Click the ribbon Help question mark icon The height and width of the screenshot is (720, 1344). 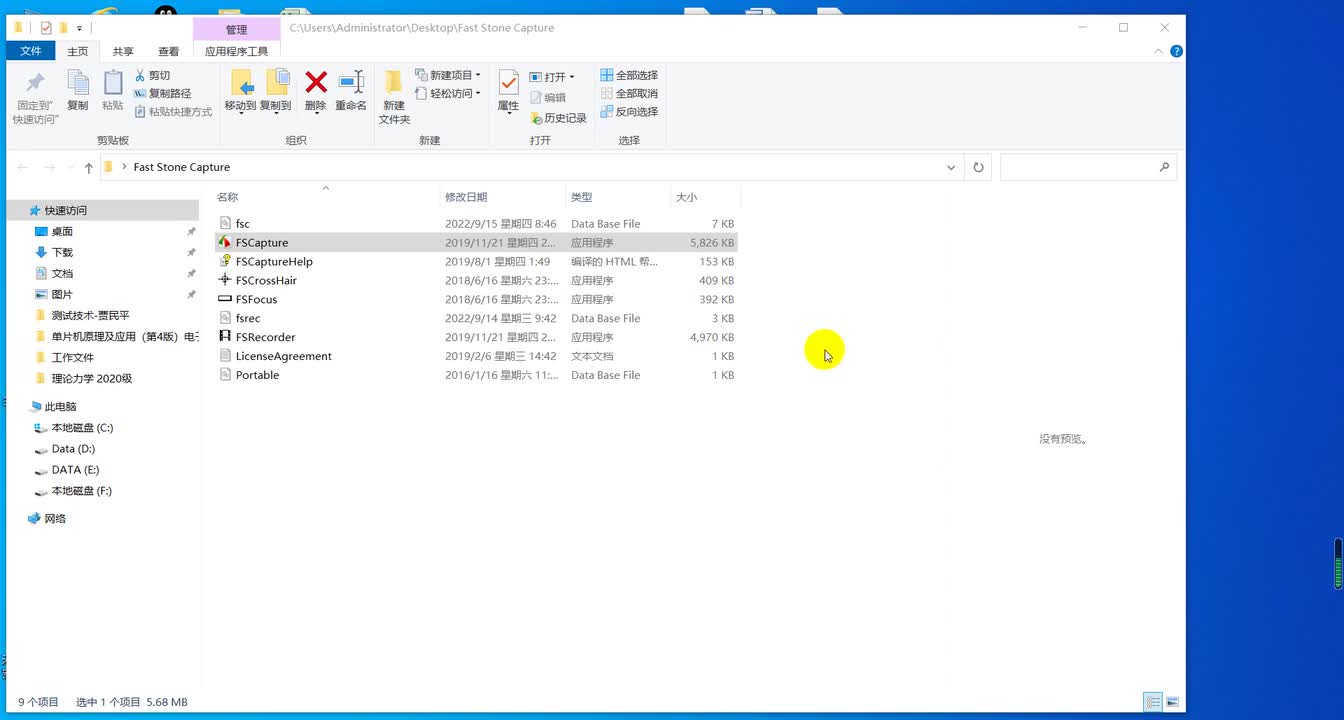point(1176,51)
